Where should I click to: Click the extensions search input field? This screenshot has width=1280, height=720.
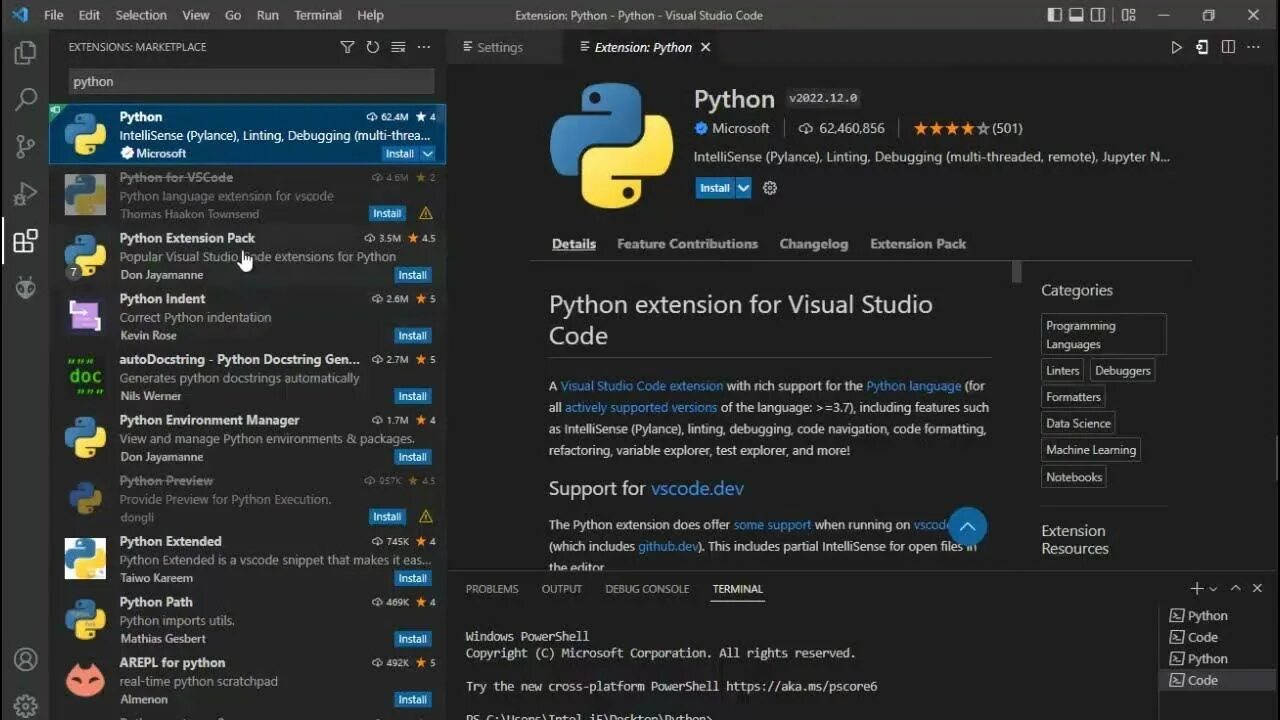point(251,82)
